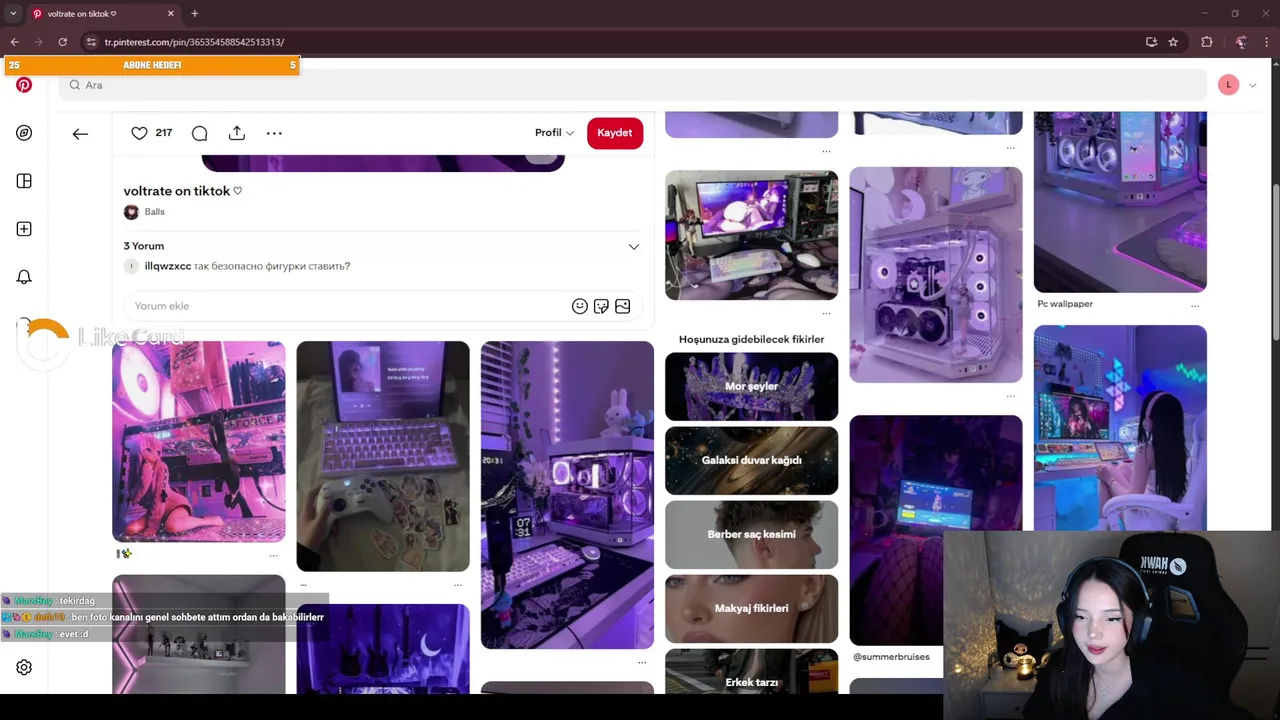Open notifications bell in left sidebar
The width and height of the screenshot is (1280, 720).
(24, 277)
